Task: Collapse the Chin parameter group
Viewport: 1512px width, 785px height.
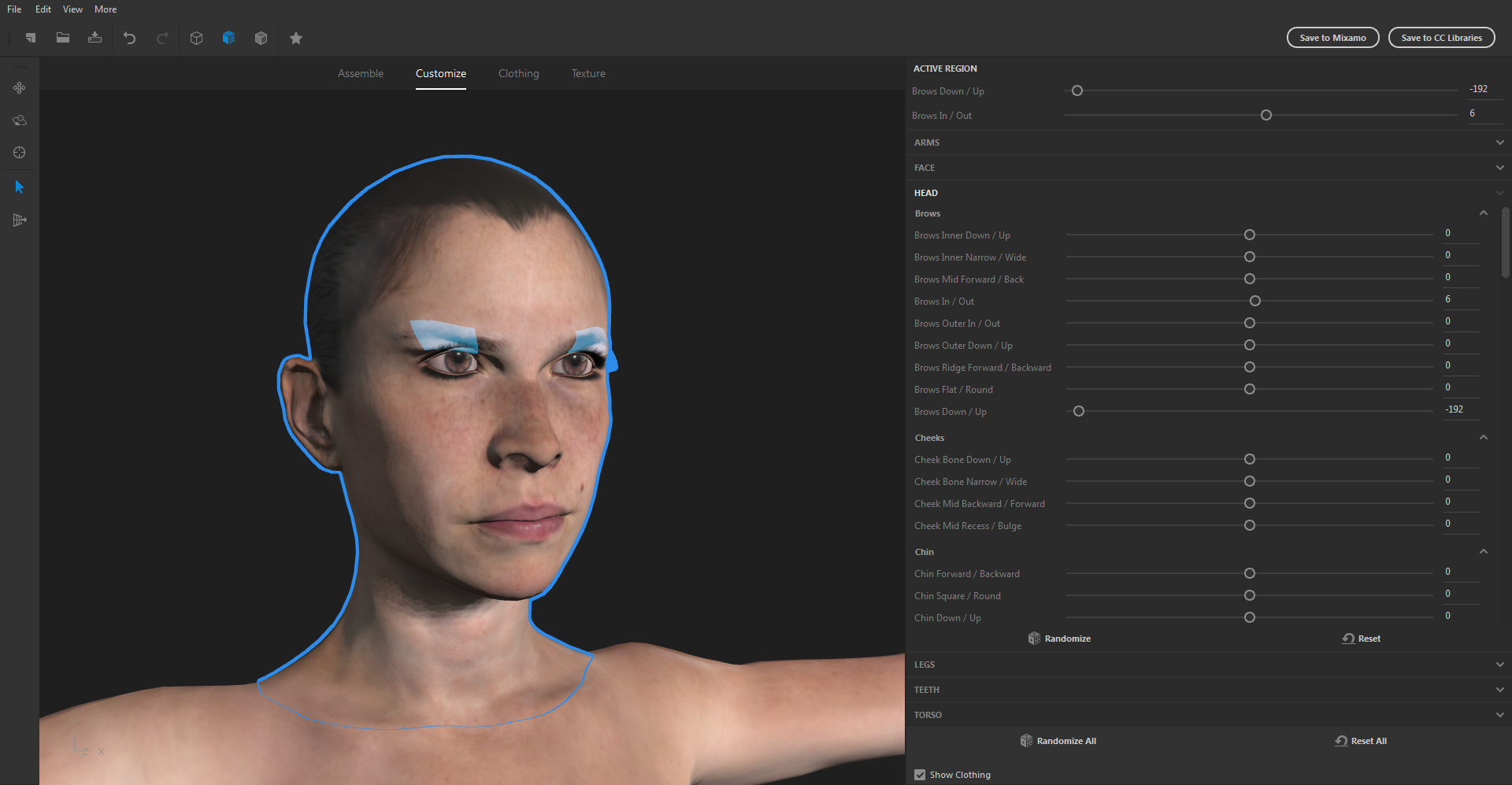Action: [1484, 551]
